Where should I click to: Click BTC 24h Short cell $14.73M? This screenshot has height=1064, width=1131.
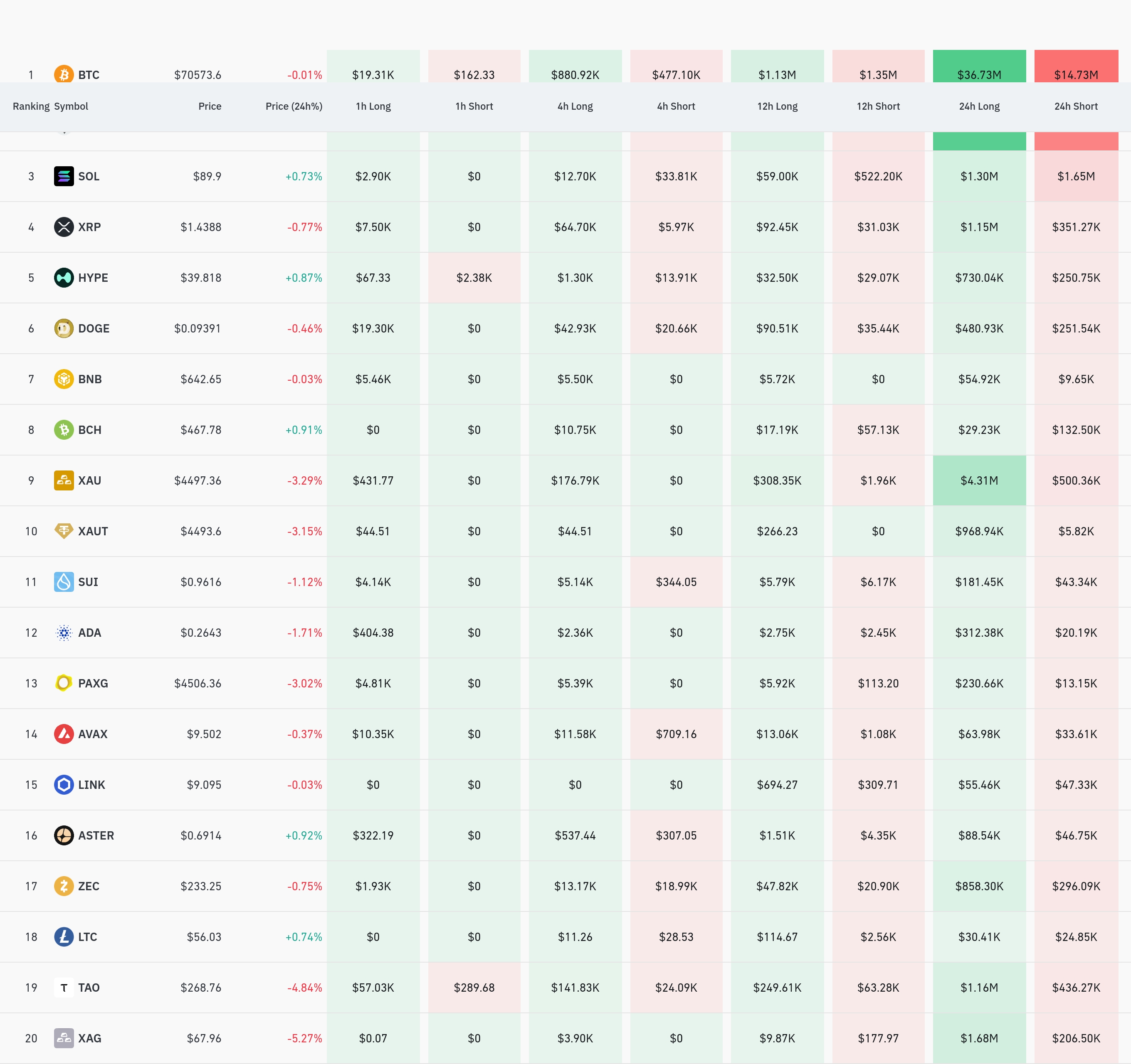click(x=1076, y=71)
